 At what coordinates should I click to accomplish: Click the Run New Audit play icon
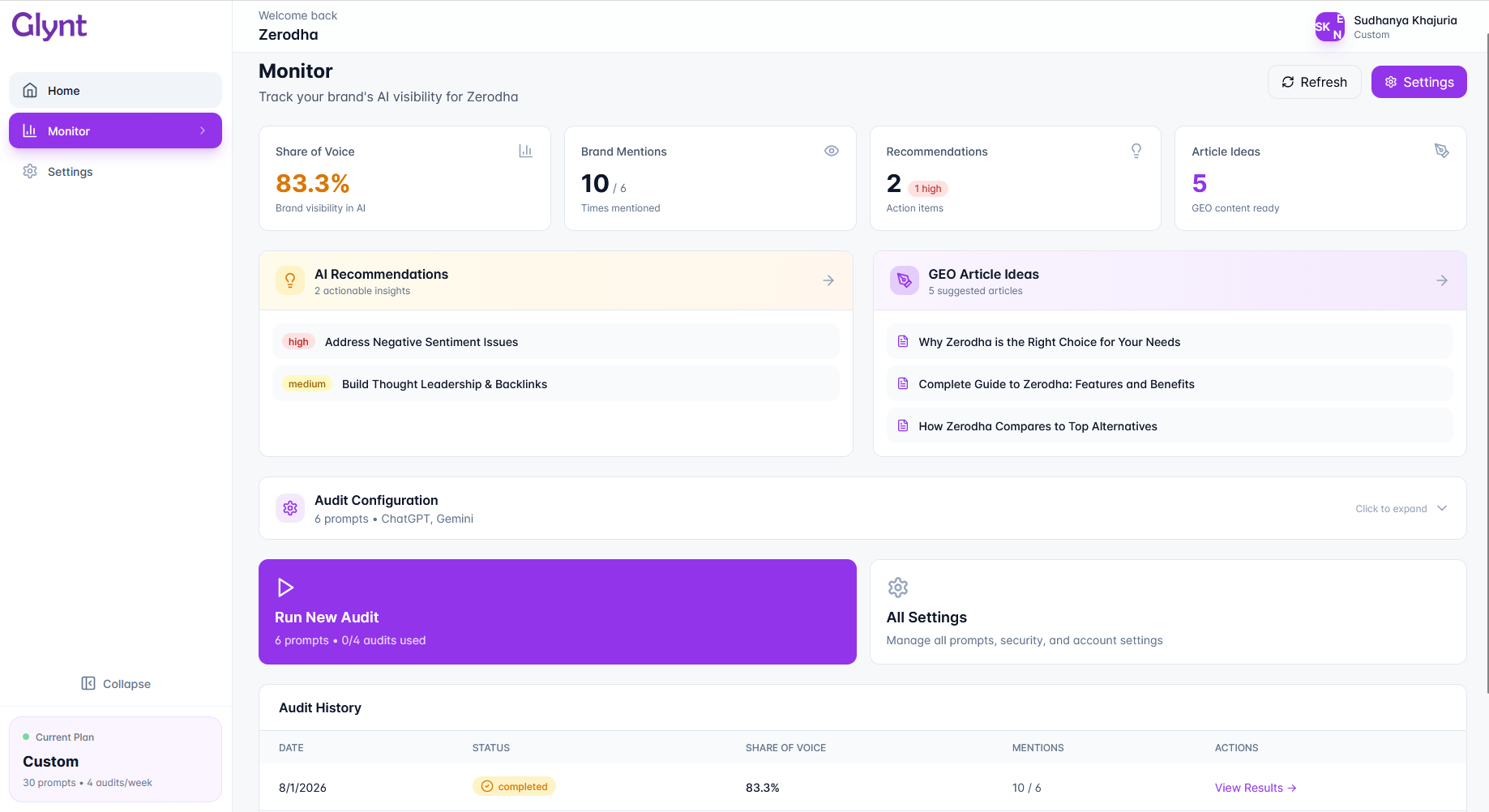[x=285, y=587]
